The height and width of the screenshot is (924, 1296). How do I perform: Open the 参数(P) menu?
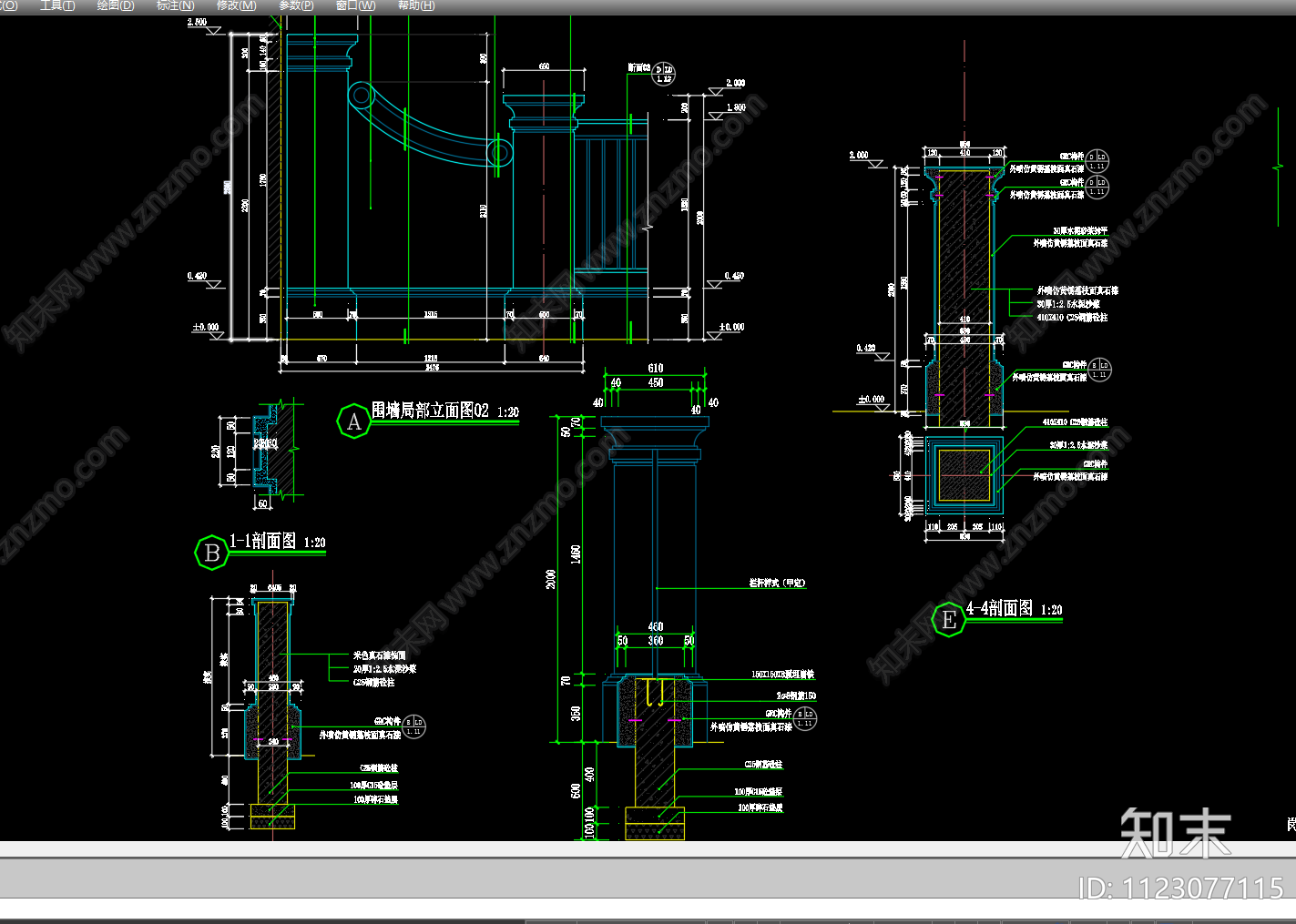pyautogui.click(x=296, y=5)
